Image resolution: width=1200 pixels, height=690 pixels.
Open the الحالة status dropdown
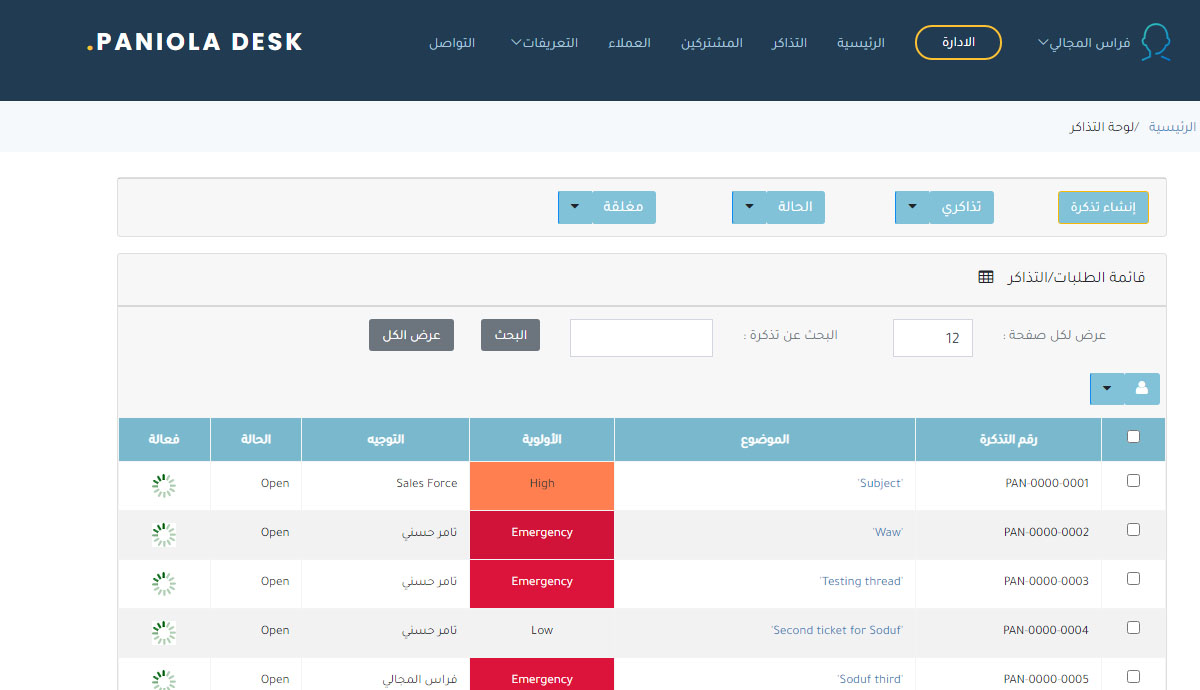click(x=749, y=208)
